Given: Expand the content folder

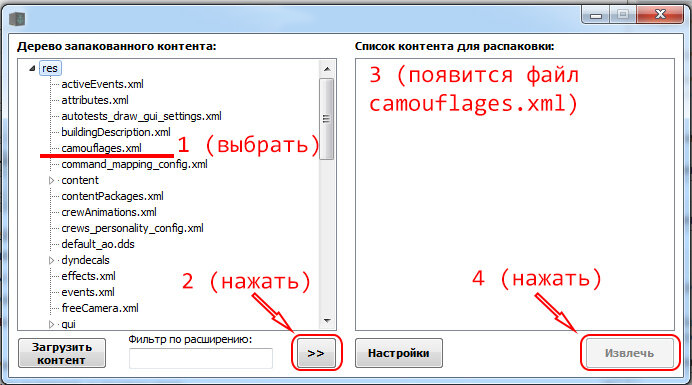Looking at the screenshot, I should click(x=51, y=180).
